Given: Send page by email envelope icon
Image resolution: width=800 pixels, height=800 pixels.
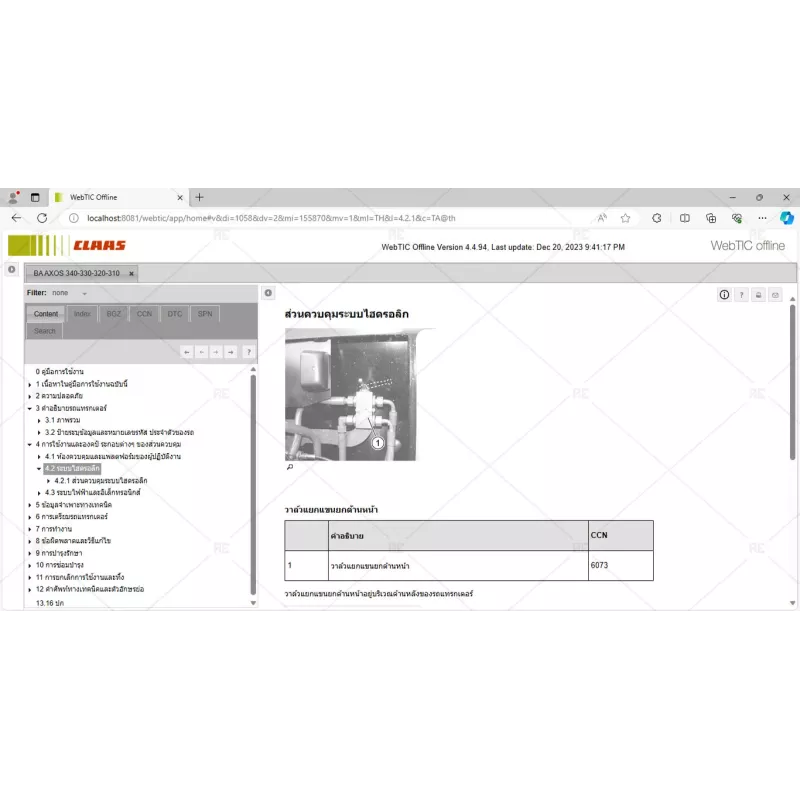Looking at the screenshot, I should pos(775,295).
